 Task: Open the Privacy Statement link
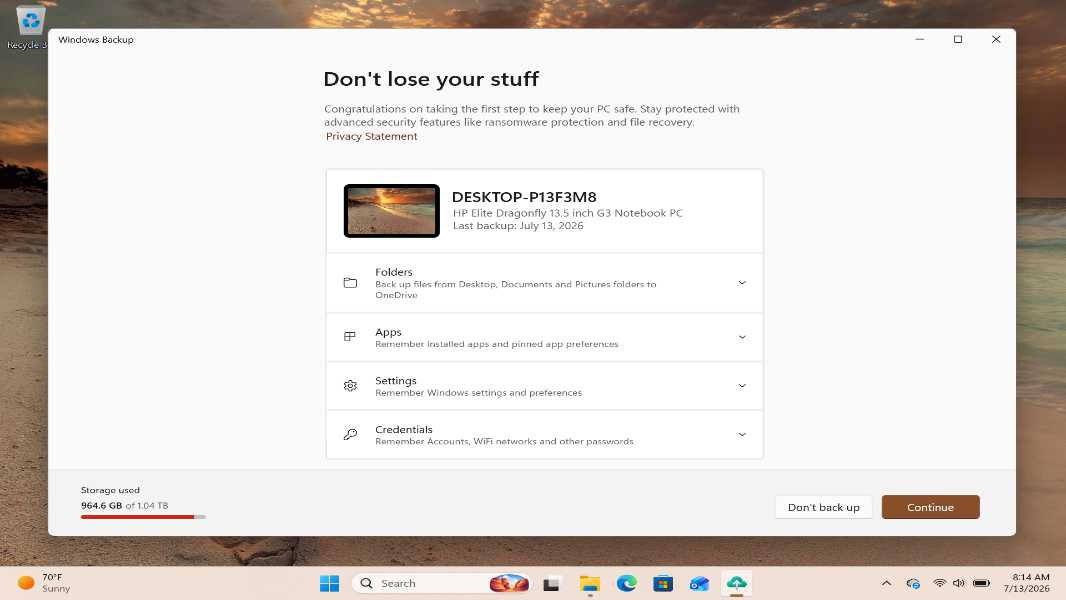click(x=371, y=136)
